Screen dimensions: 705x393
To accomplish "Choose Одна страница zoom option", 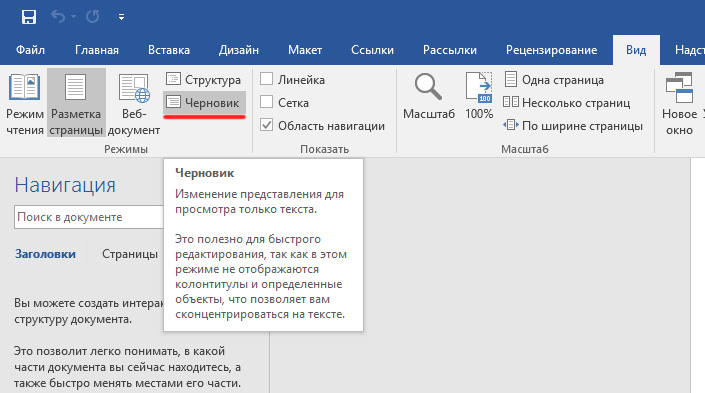I will [554, 80].
